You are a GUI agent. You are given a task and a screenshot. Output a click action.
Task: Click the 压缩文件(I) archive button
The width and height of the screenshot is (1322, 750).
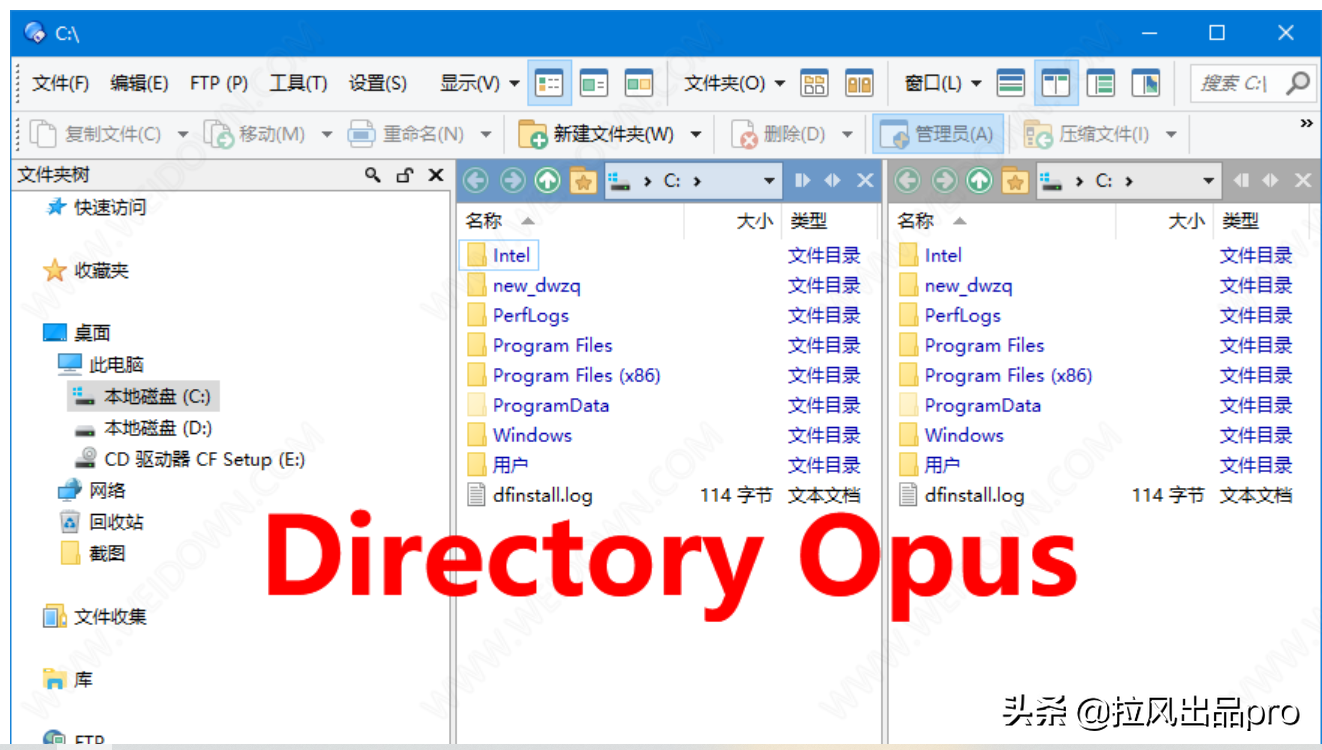[1087, 133]
